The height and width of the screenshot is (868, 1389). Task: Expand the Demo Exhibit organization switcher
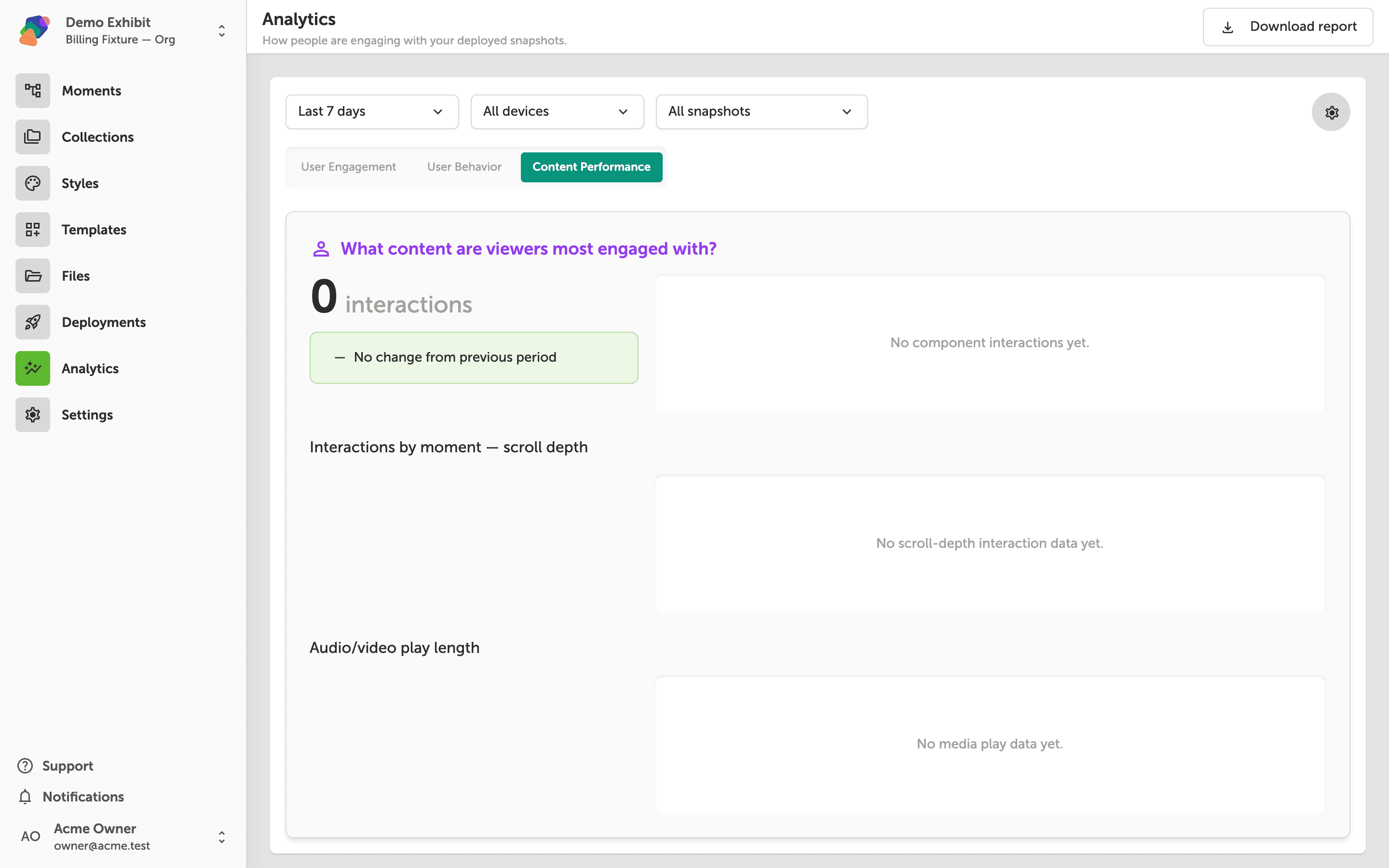tap(221, 31)
